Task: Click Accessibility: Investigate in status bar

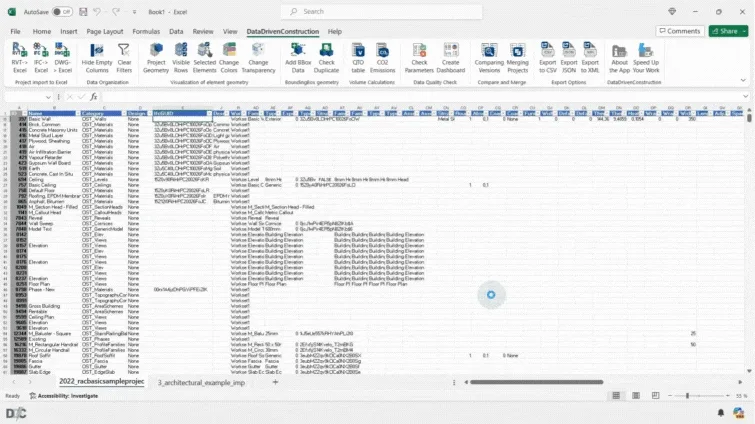Action: pyautogui.click(x=64, y=396)
